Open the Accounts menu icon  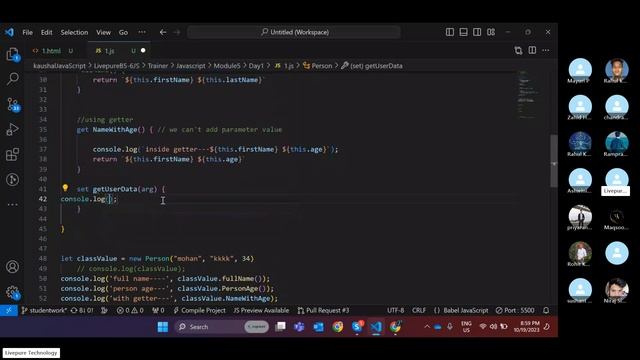12,267
